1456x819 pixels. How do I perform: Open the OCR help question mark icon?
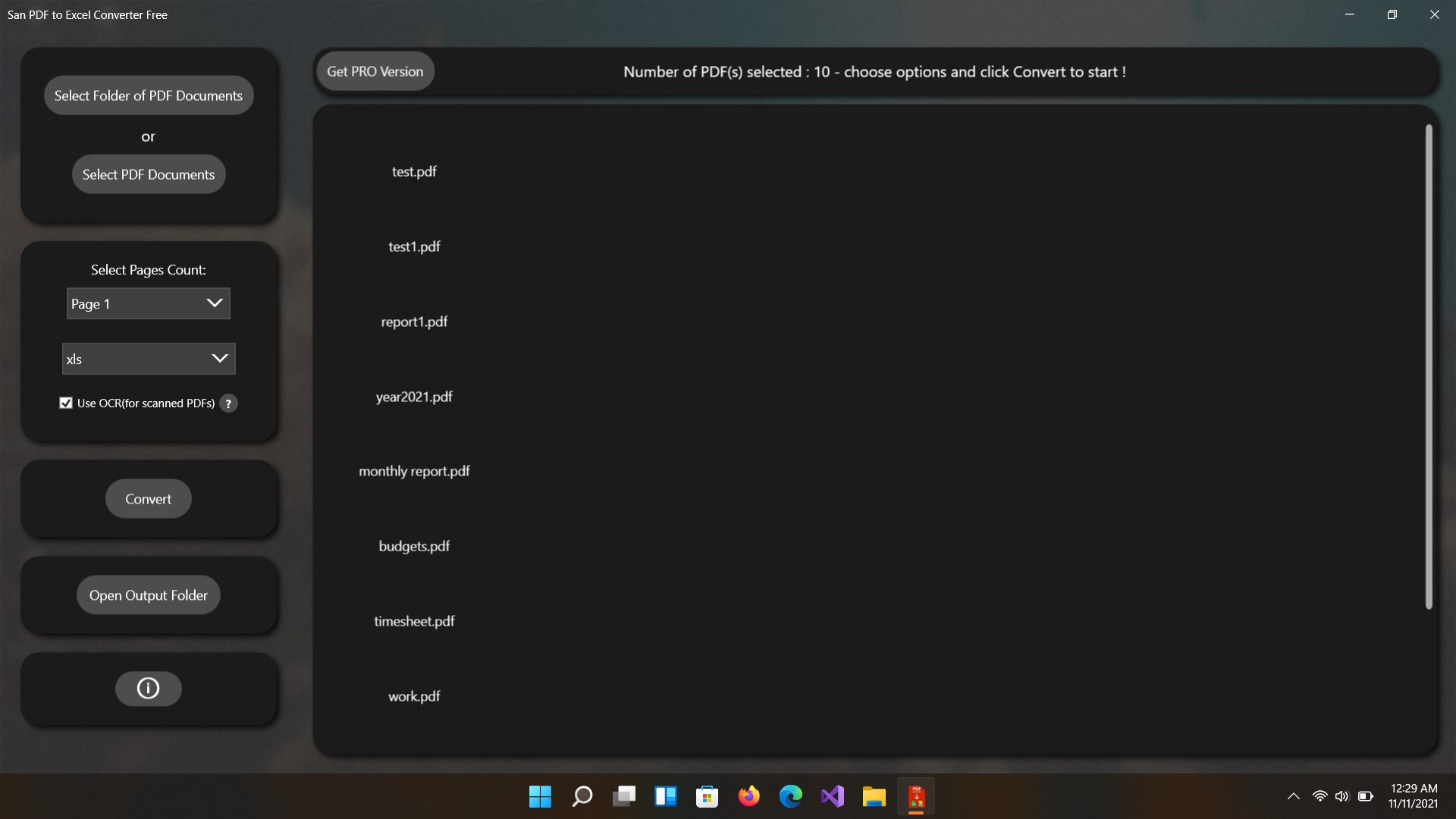(228, 403)
